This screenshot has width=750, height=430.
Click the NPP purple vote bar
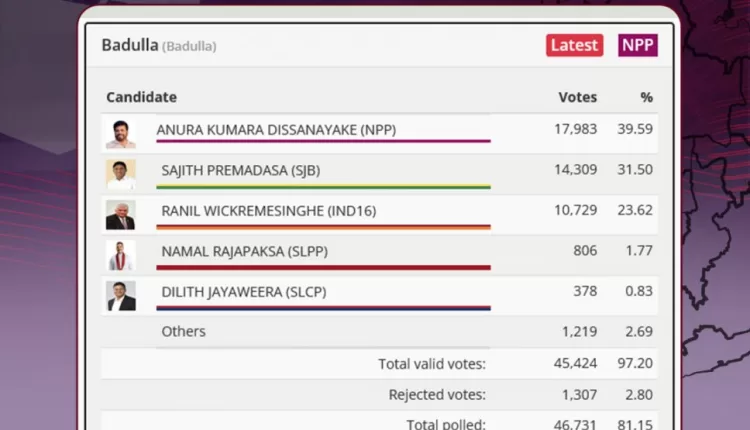point(323,142)
